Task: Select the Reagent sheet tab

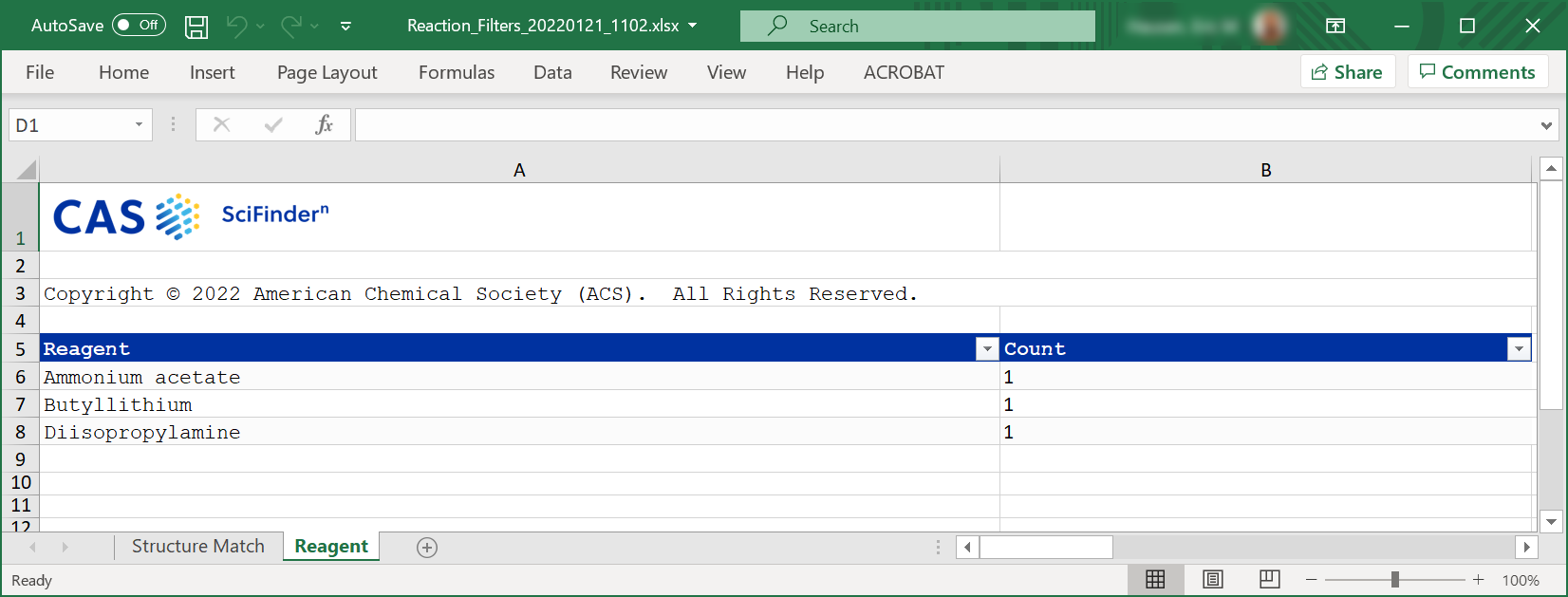Action: 331,546
